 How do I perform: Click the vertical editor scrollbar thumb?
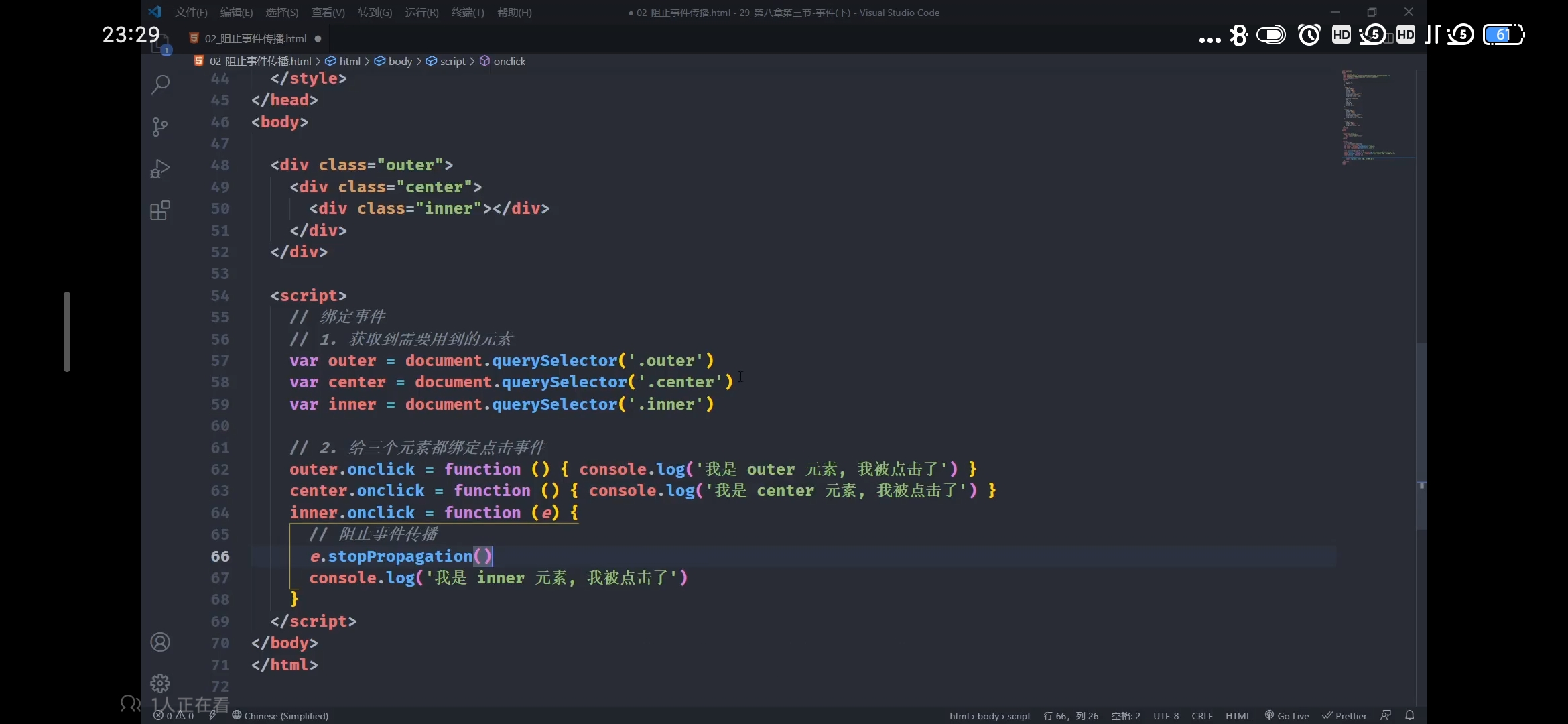(x=1421, y=436)
